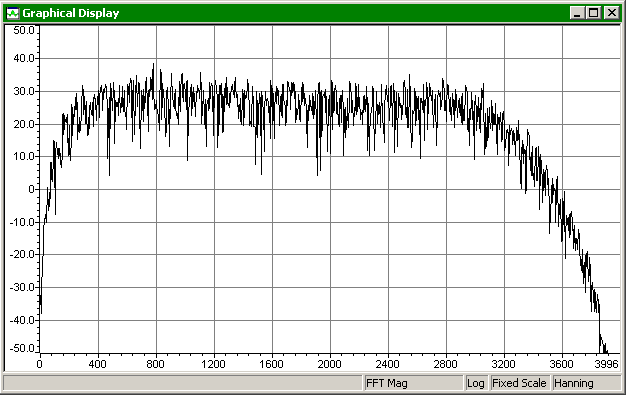Minimize the Graphical Display window
This screenshot has height=395, width=626.
pos(576,13)
